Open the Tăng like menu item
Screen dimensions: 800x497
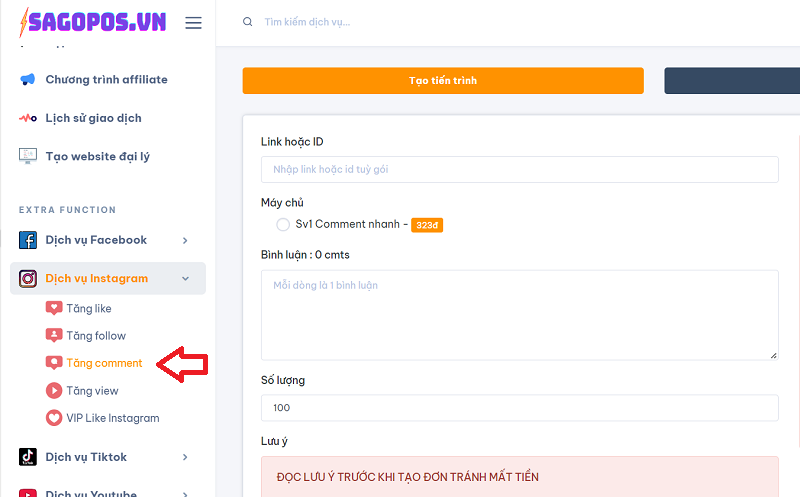[x=88, y=308]
